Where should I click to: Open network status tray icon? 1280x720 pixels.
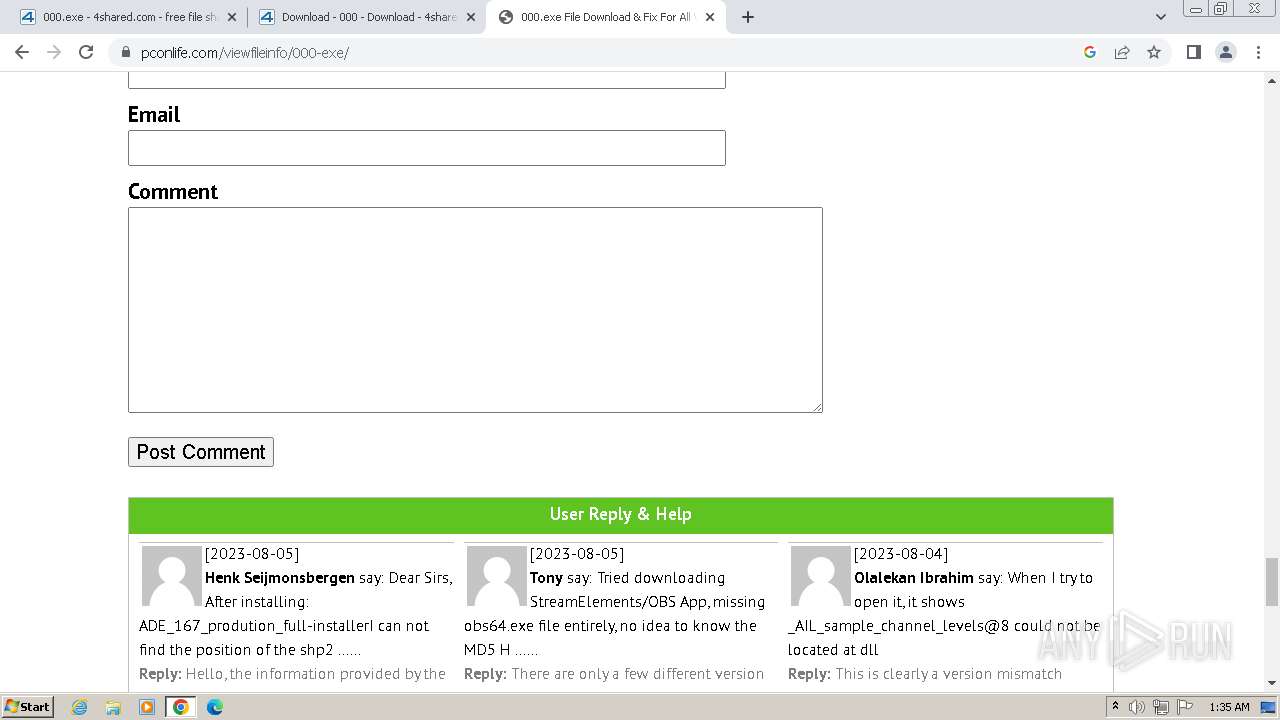[x=1161, y=707]
